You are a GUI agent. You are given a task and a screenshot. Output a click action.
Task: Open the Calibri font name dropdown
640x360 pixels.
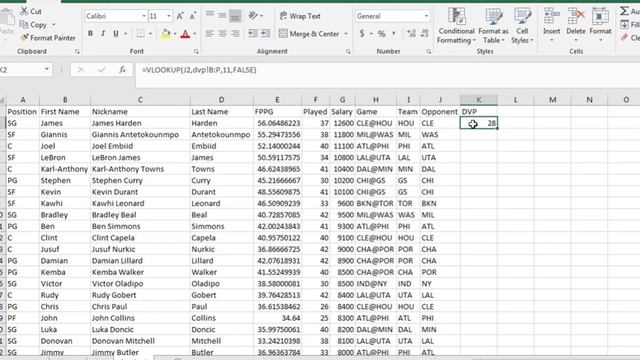144,16
